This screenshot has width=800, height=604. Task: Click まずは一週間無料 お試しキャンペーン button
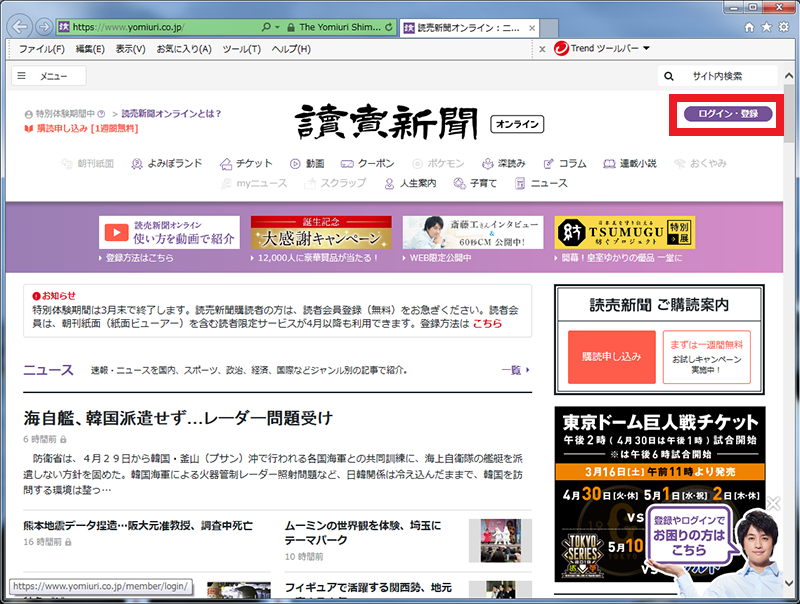point(707,357)
